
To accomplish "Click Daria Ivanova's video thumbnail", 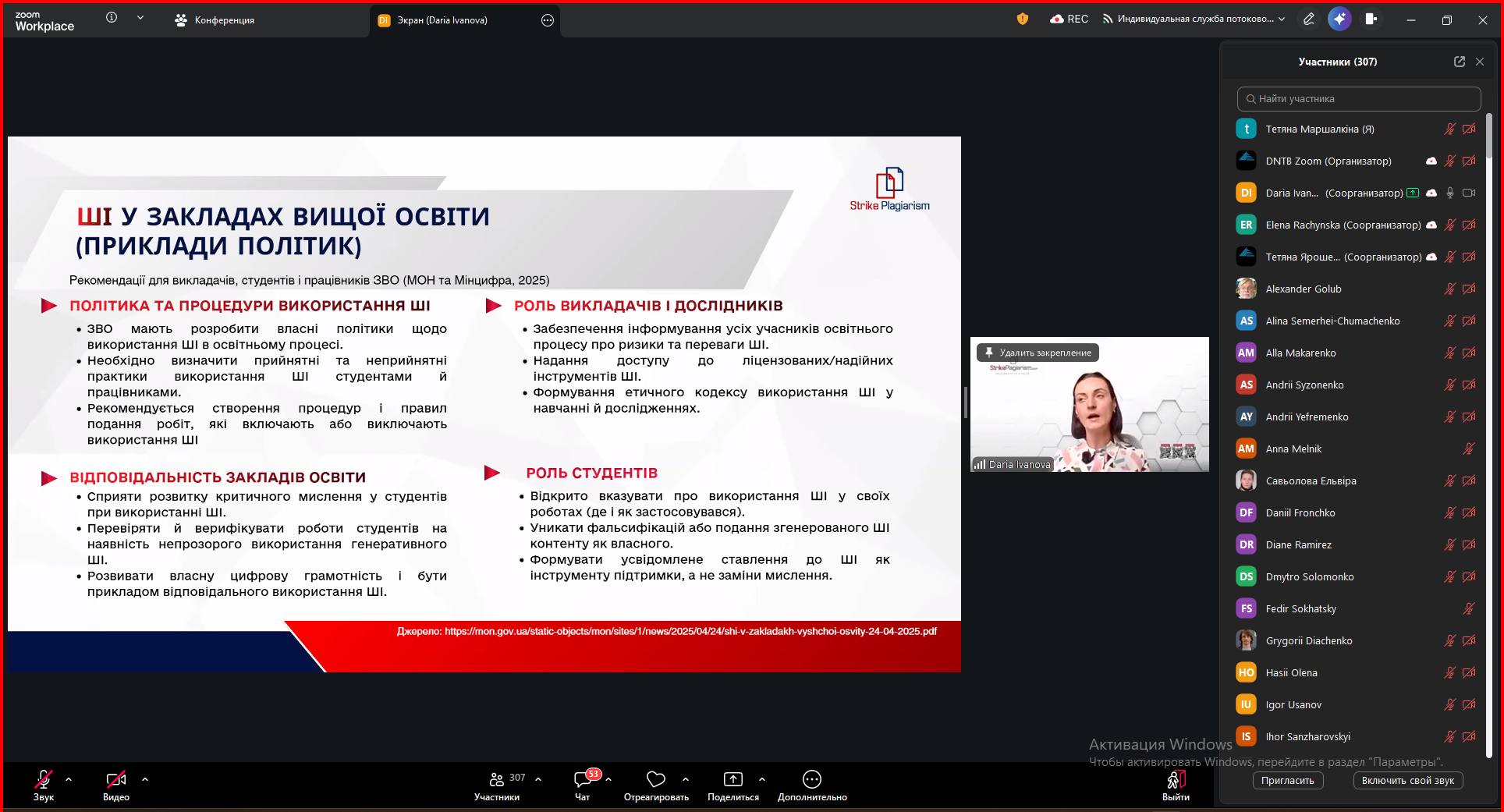I will [x=1090, y=404].
